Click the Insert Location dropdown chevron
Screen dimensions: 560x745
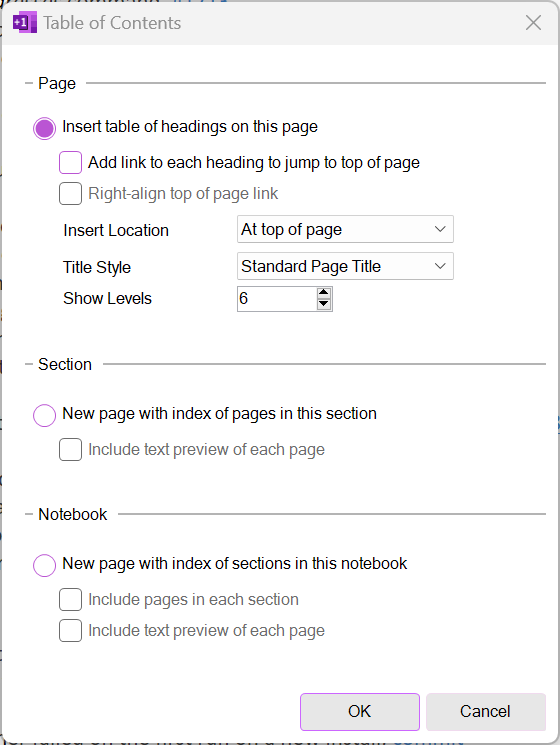click(440, 229)
